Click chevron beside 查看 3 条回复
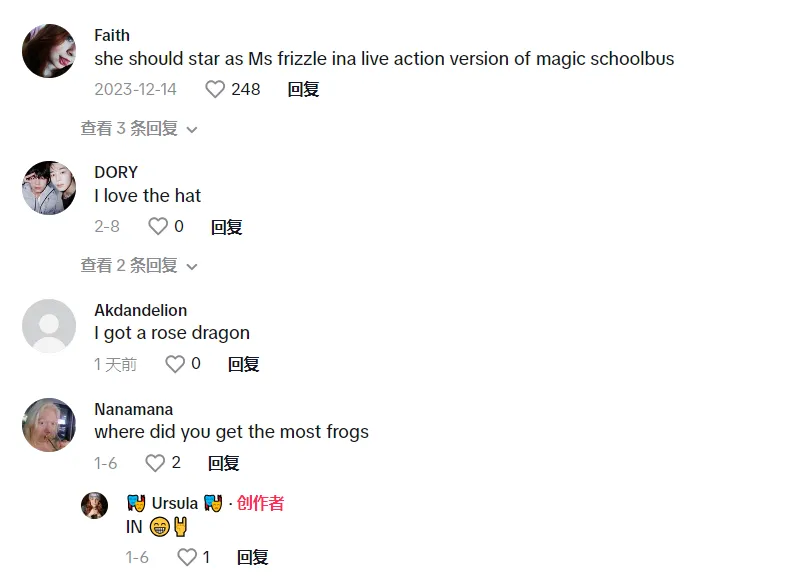Image resolution: width=797 pixels, height=581 pixels. [192, 130]
